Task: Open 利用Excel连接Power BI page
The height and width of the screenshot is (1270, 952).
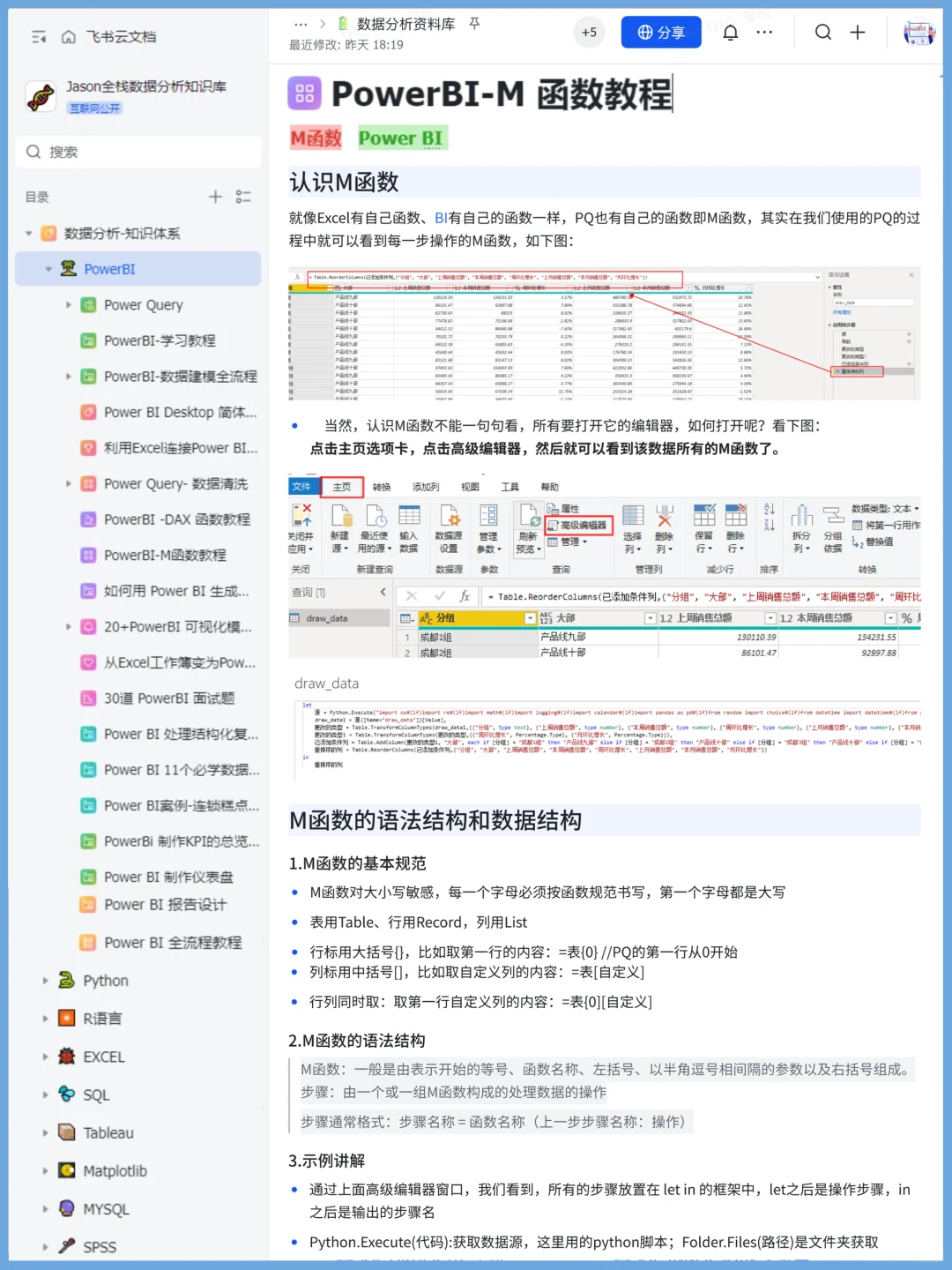Action: click(x=181, y=448)
